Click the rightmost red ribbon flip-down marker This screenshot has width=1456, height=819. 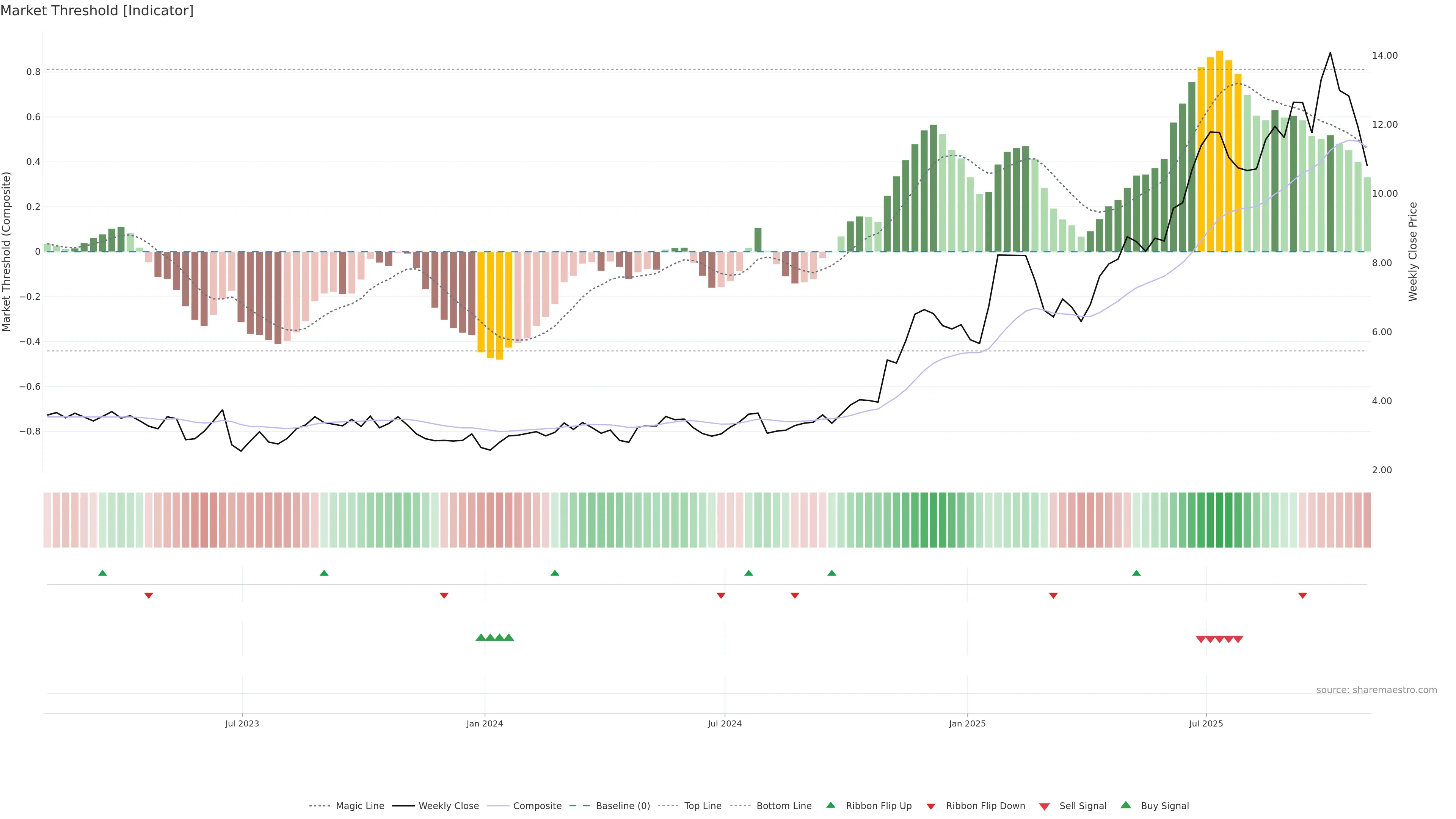point(1302,595)
